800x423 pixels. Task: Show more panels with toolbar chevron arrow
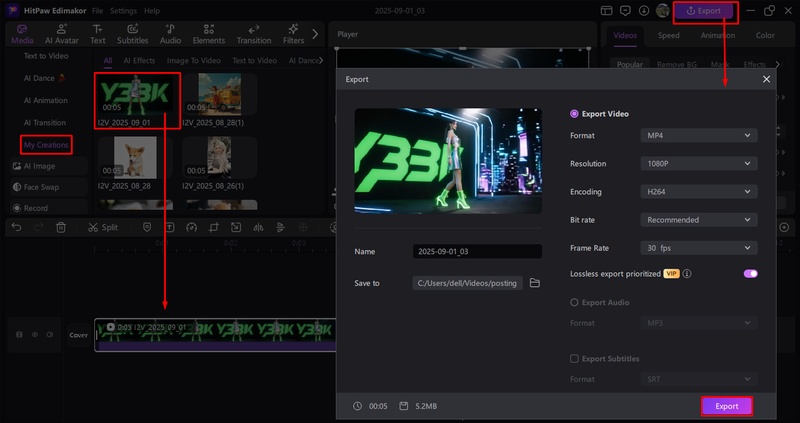coord(315,34)
